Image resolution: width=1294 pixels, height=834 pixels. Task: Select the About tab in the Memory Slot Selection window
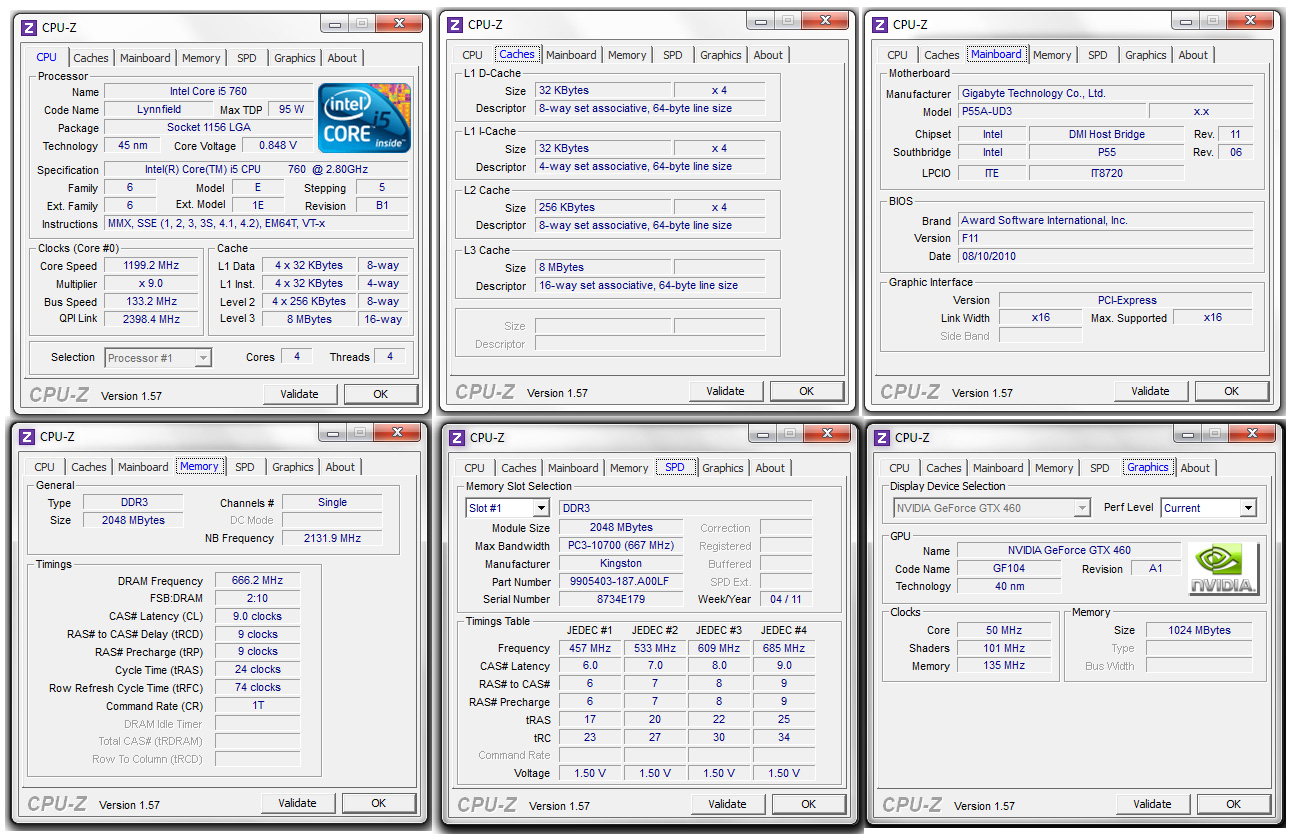pos(770,468)
